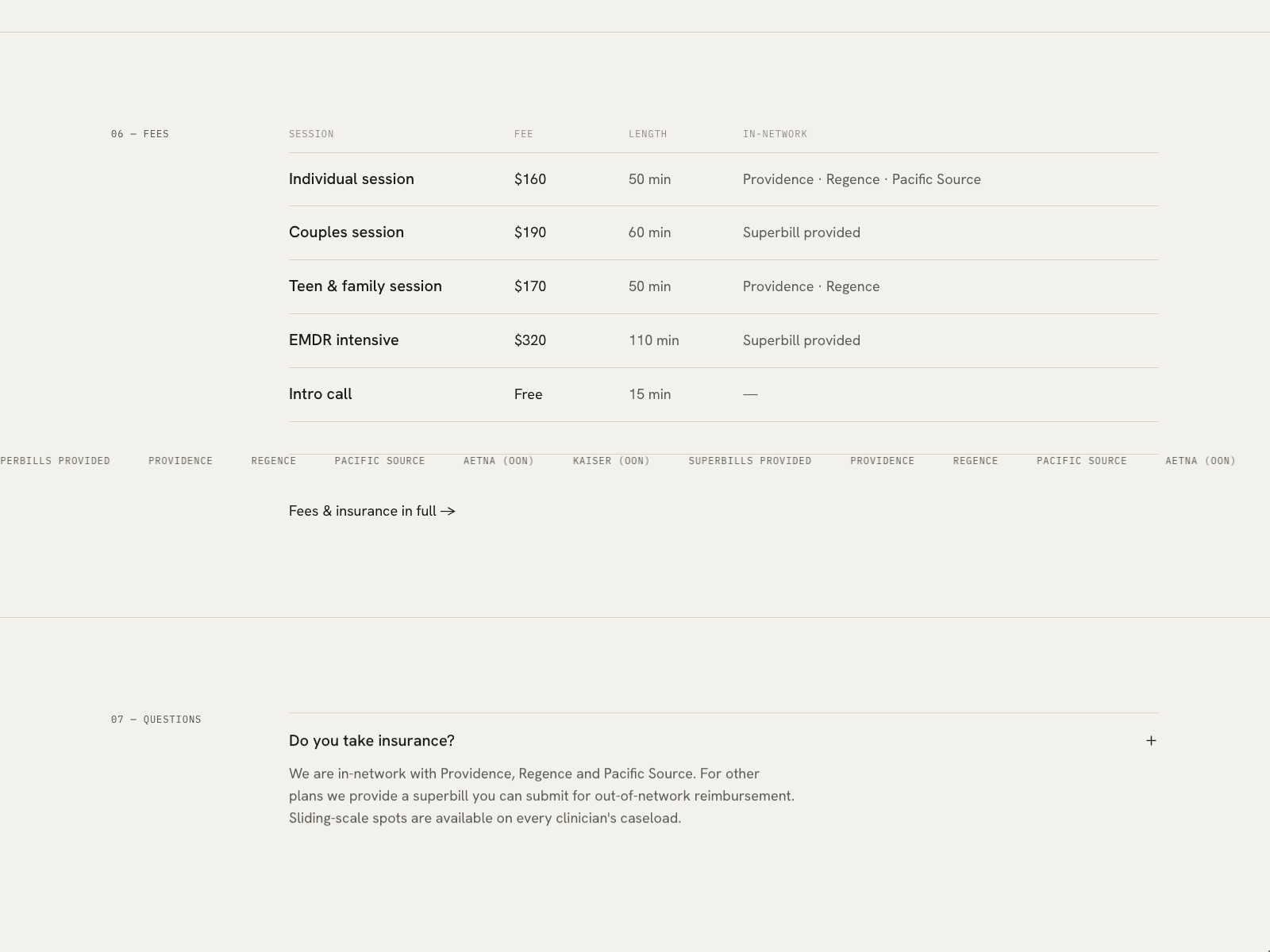The height and width of the screenshot is (952, 1270).
Task: Open the Fees & insurance in full link
Action: pyautogui.click(x=372, y=511)
